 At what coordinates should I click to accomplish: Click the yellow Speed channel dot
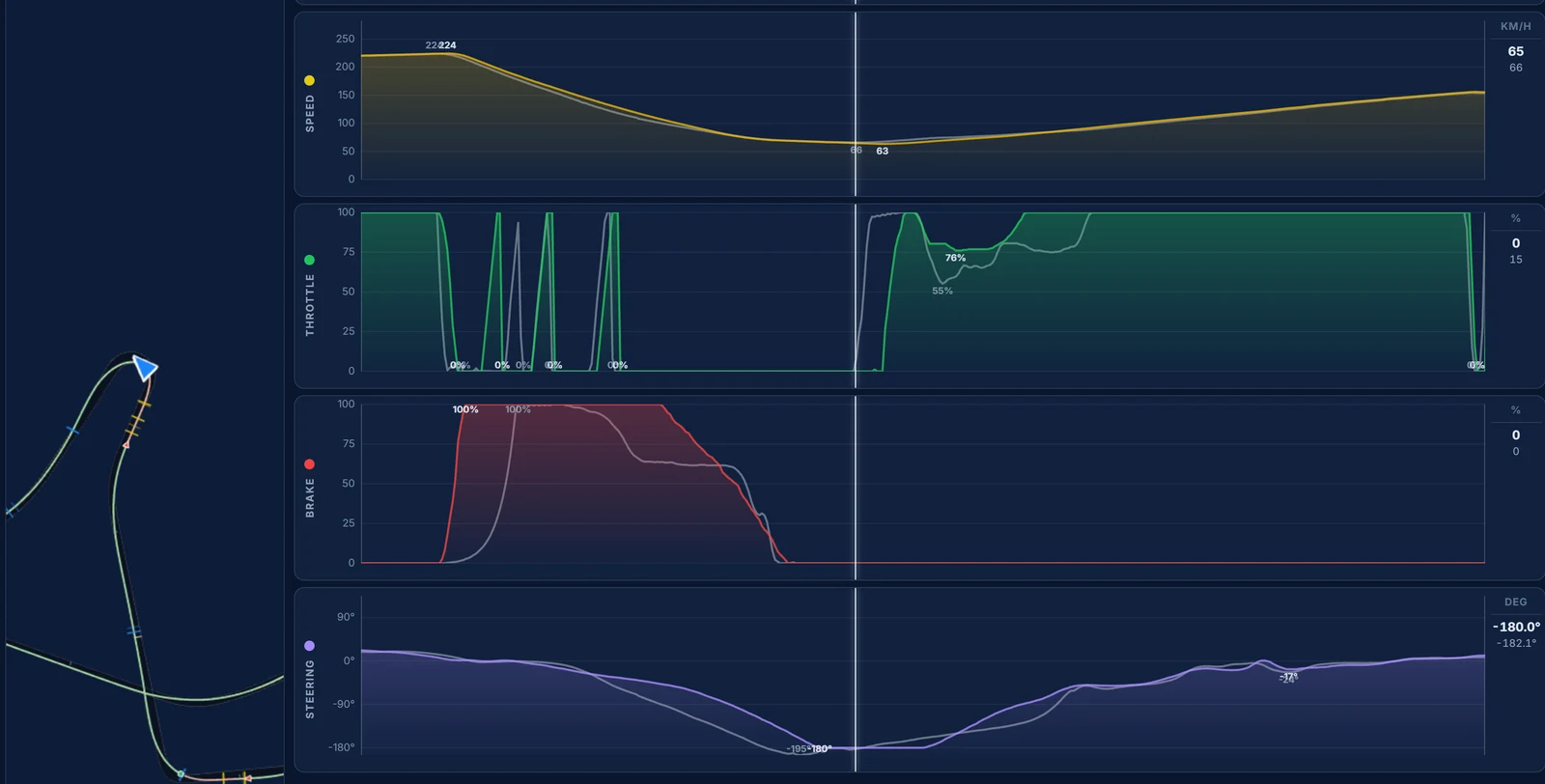(309, 80)
